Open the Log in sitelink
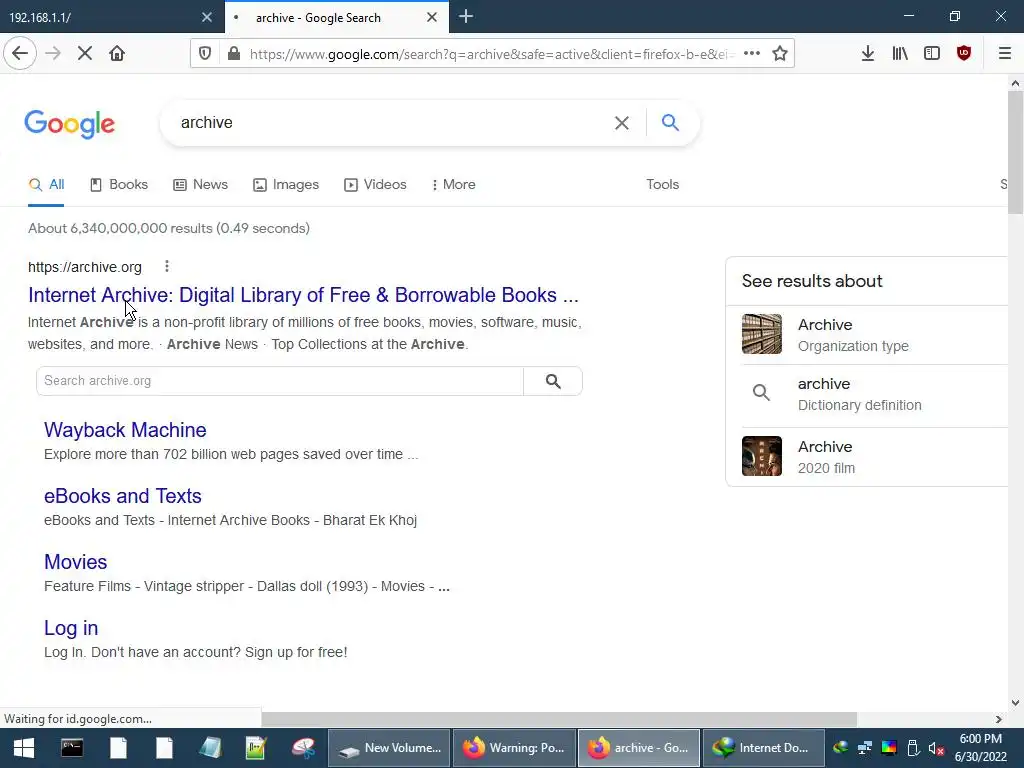This screenshot has width=1024, height=768. tap(71, 628)
